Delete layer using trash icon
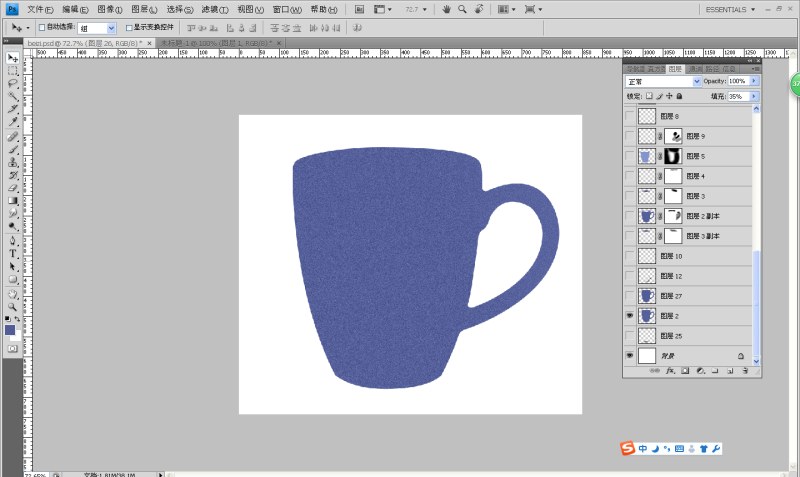Screen dimensions: 800x477 (x=746, y=371)
